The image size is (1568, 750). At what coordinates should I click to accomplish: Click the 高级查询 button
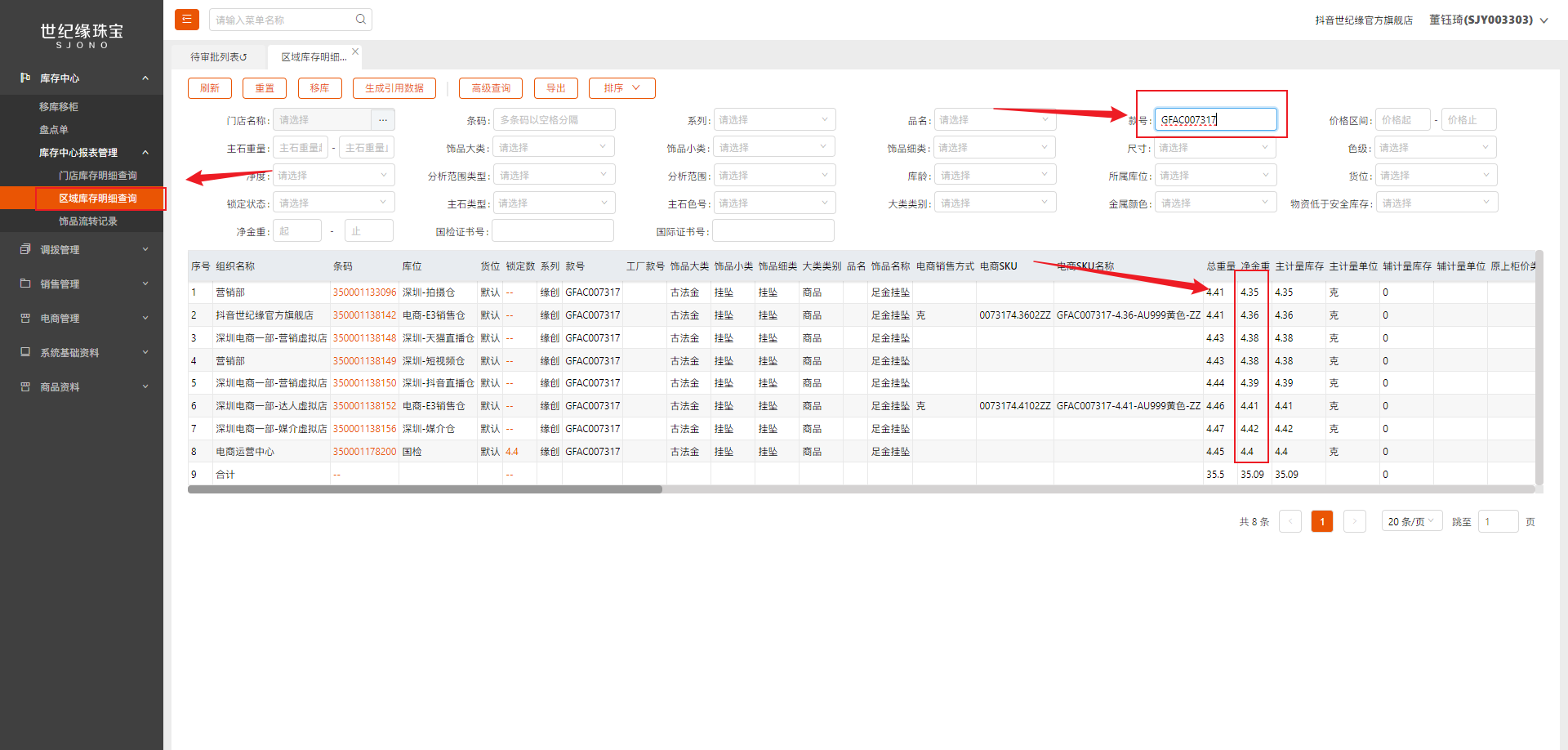[491, 88]
